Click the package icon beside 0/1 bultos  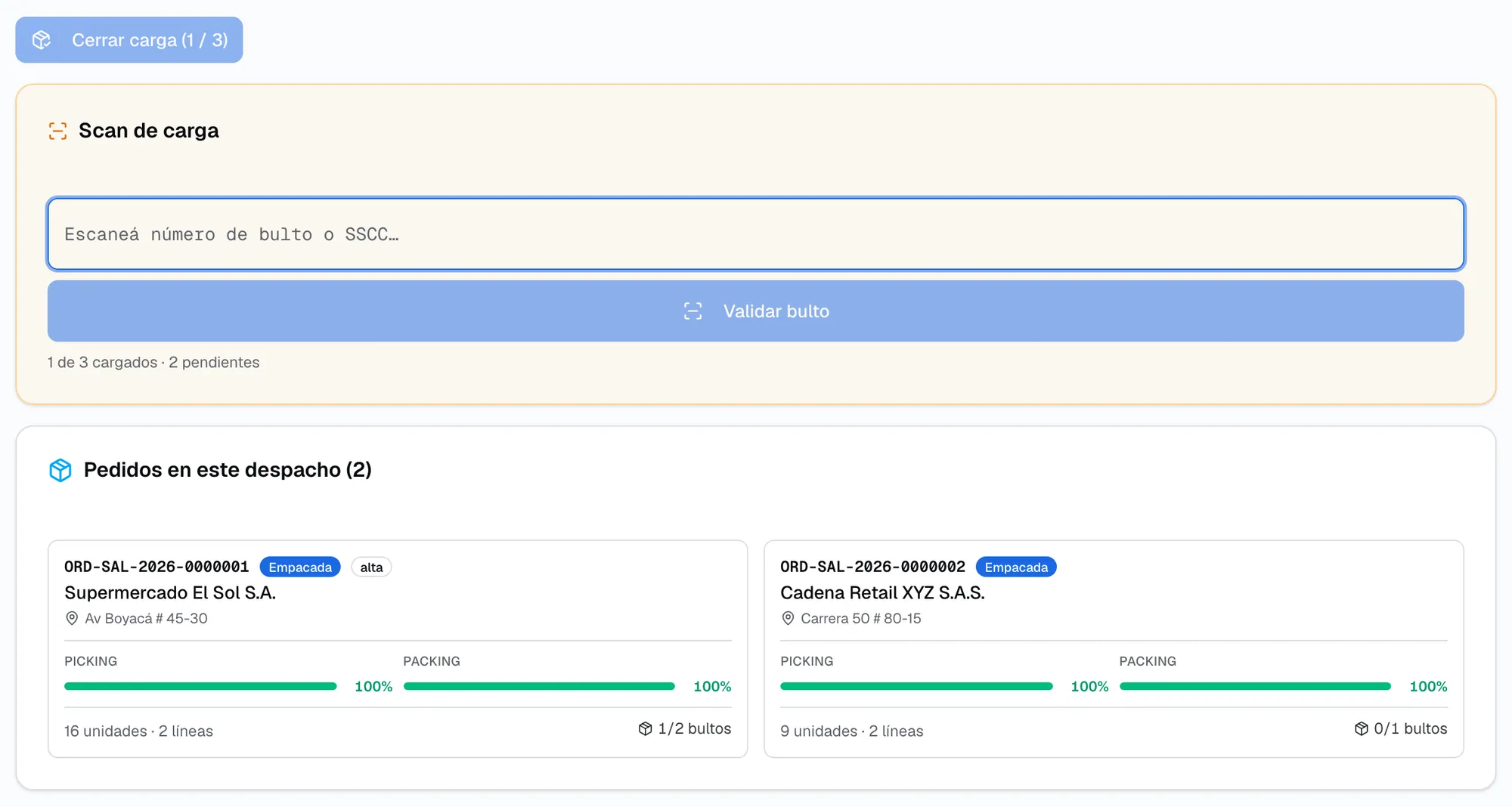[x=1361, y=728]
